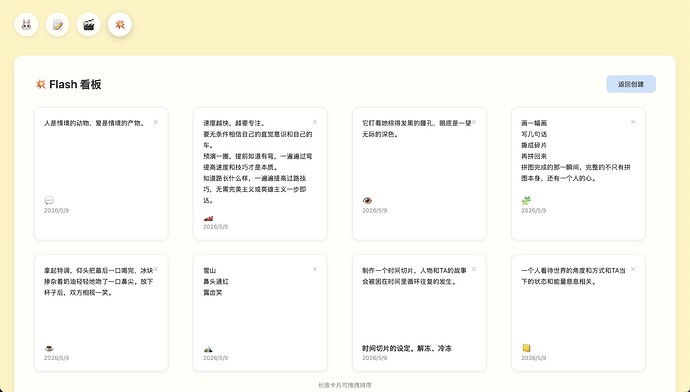
Task: Delete the card starting 拿起特调
Action: point(156,269)
